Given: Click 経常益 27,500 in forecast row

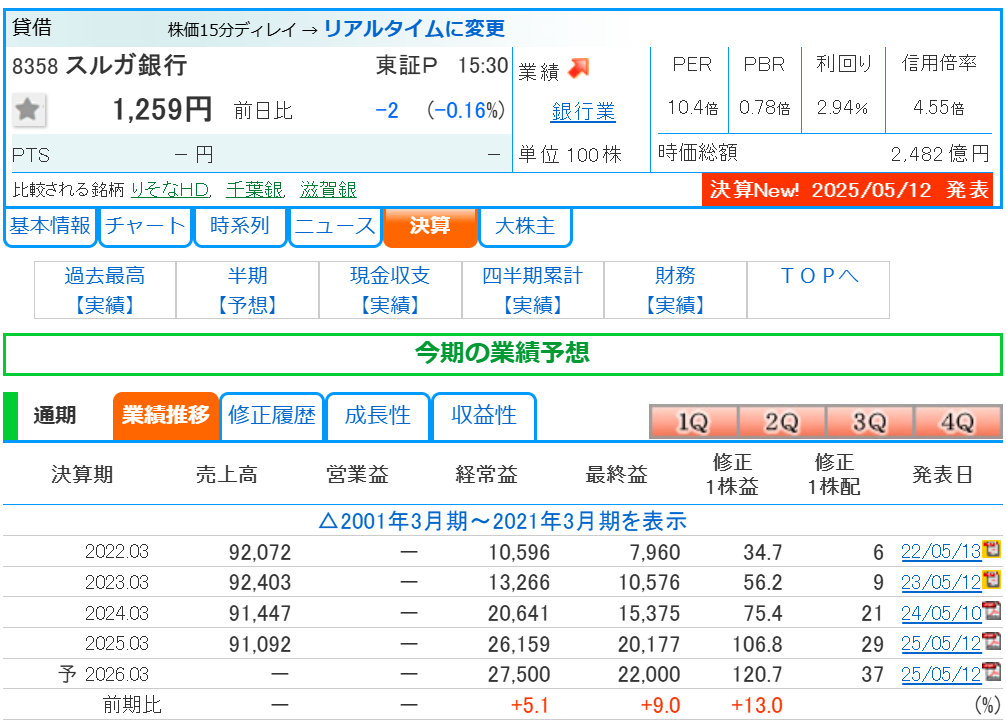Looking at the screenshot, I should (x=518, y=674).
